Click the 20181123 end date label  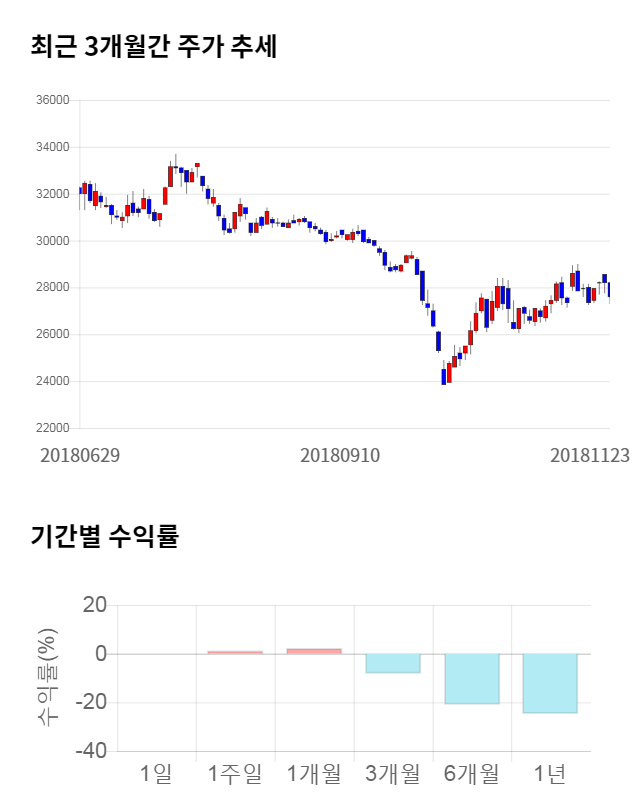tap(590, 455)
